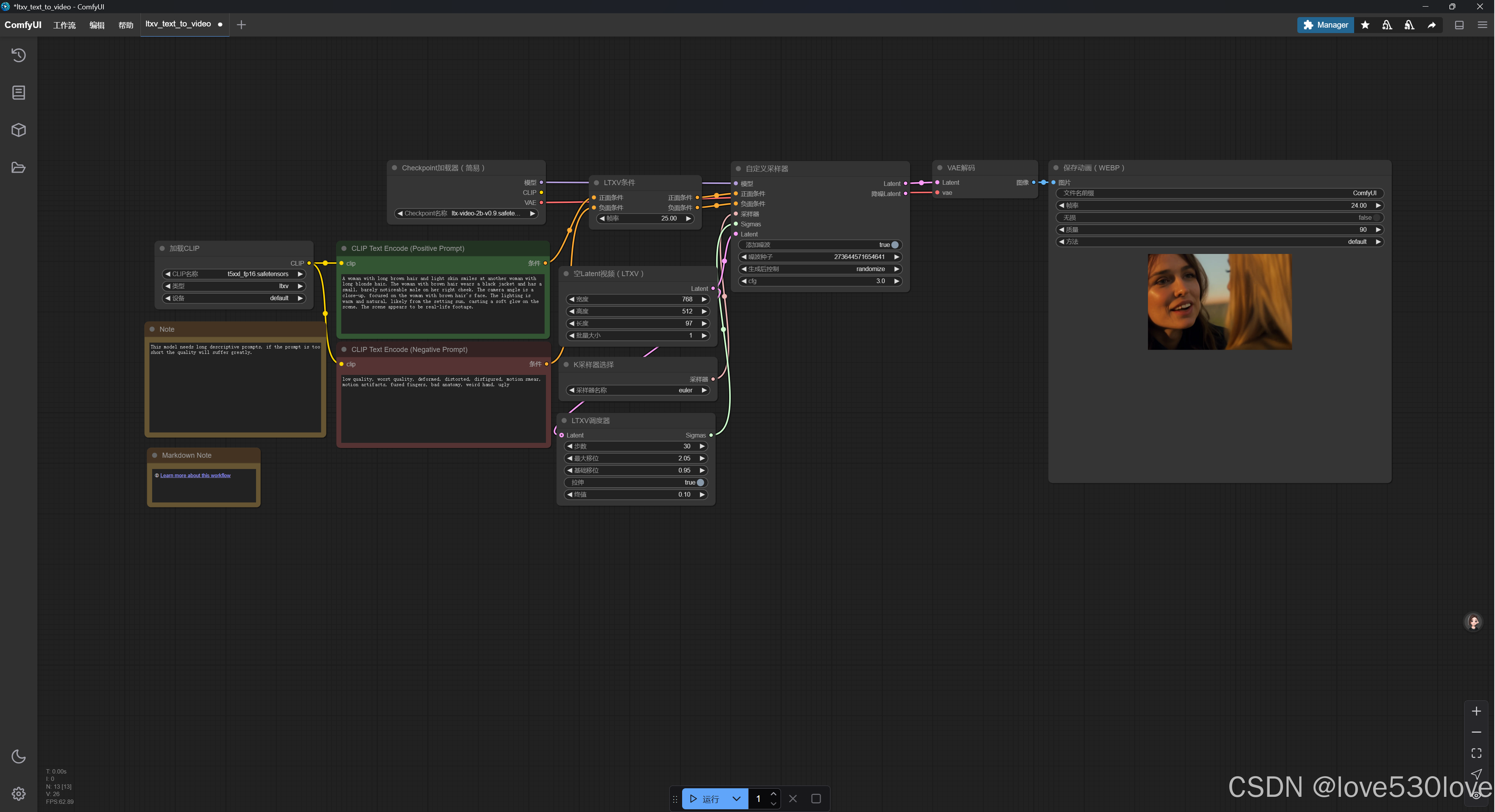The image size is (1495, 812).
Task: Open Learn more about this workflow link
Action: pos(195,476)
